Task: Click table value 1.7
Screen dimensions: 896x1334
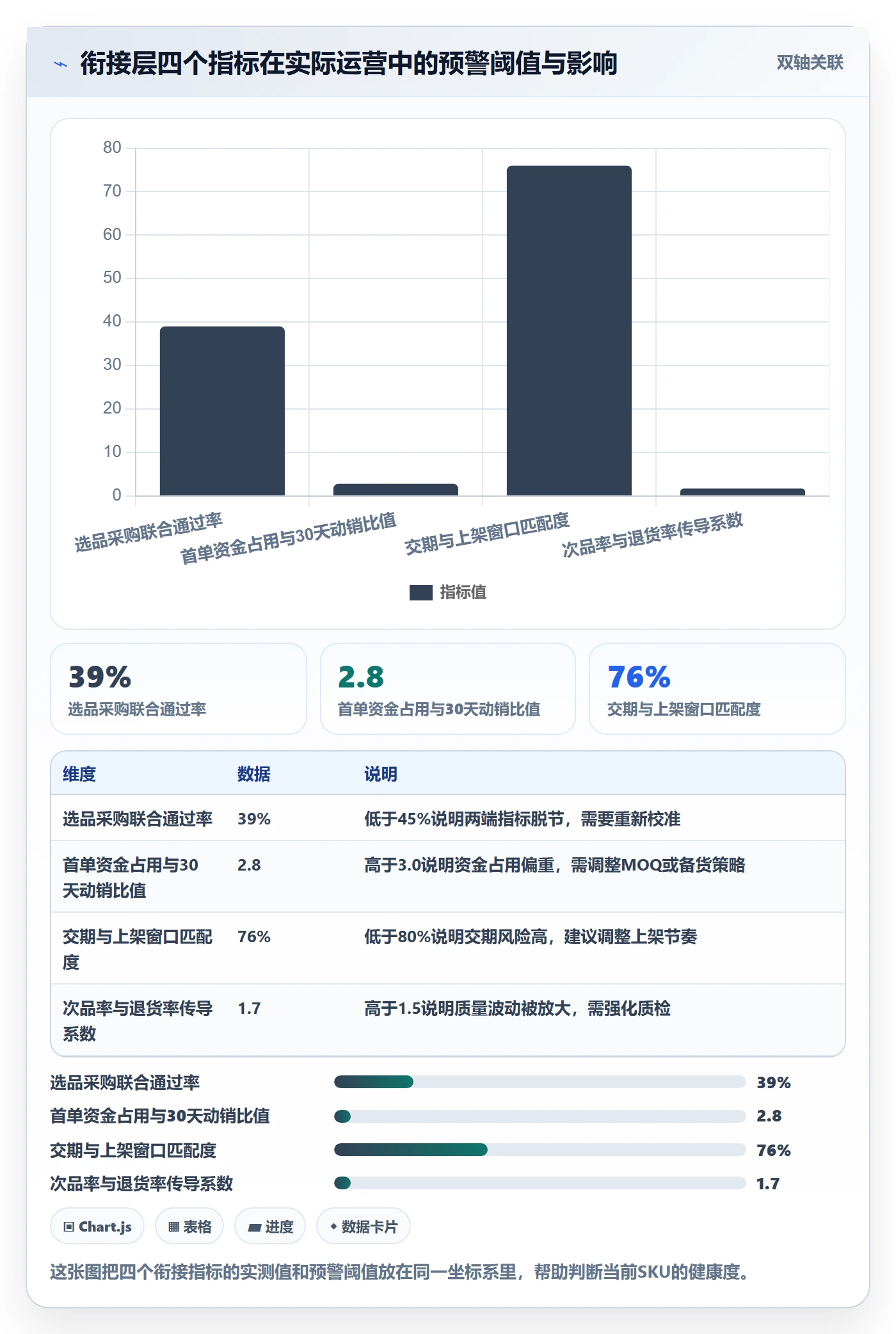Action: (249, 1008)
